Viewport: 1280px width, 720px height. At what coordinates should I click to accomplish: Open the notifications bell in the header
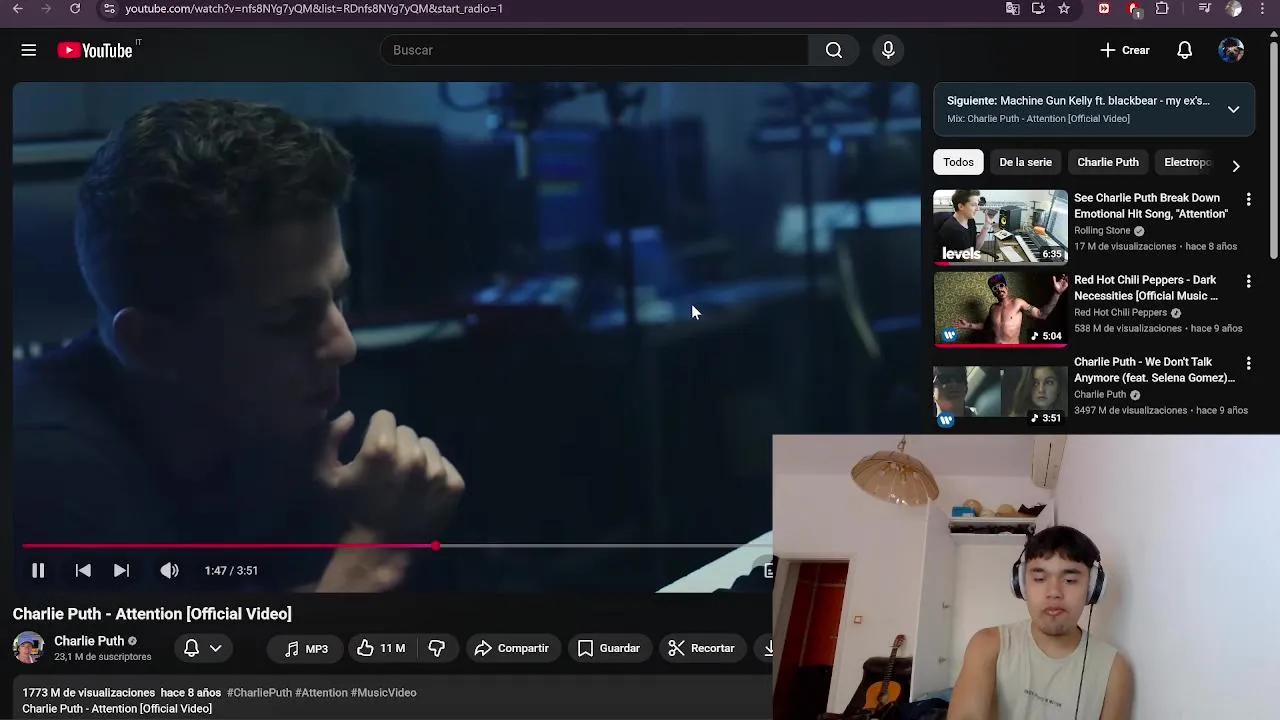click(1184, 50)
